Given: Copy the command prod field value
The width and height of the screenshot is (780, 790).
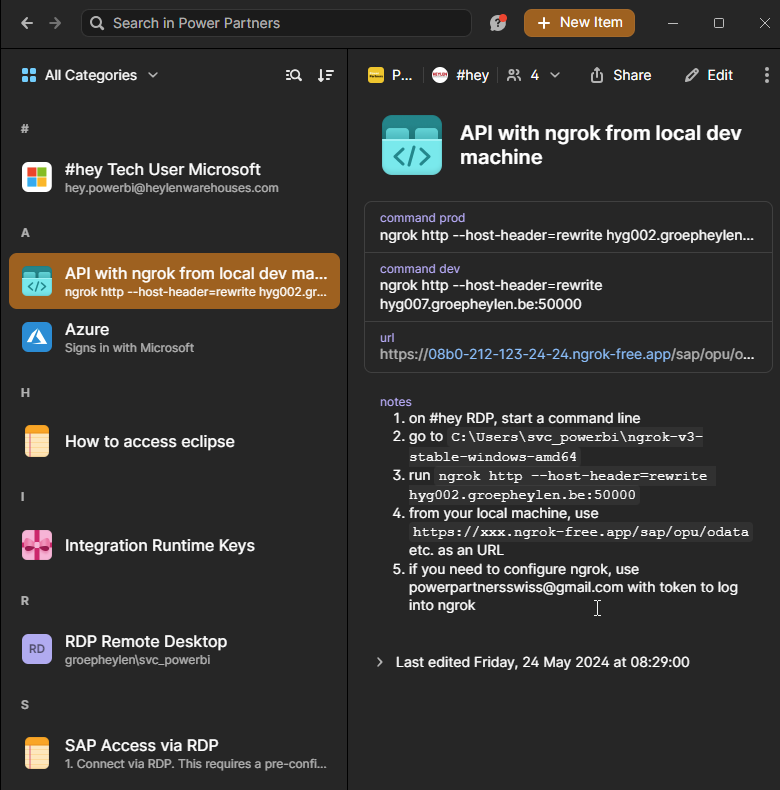Looking at the screenshot, I should [568, 227].
